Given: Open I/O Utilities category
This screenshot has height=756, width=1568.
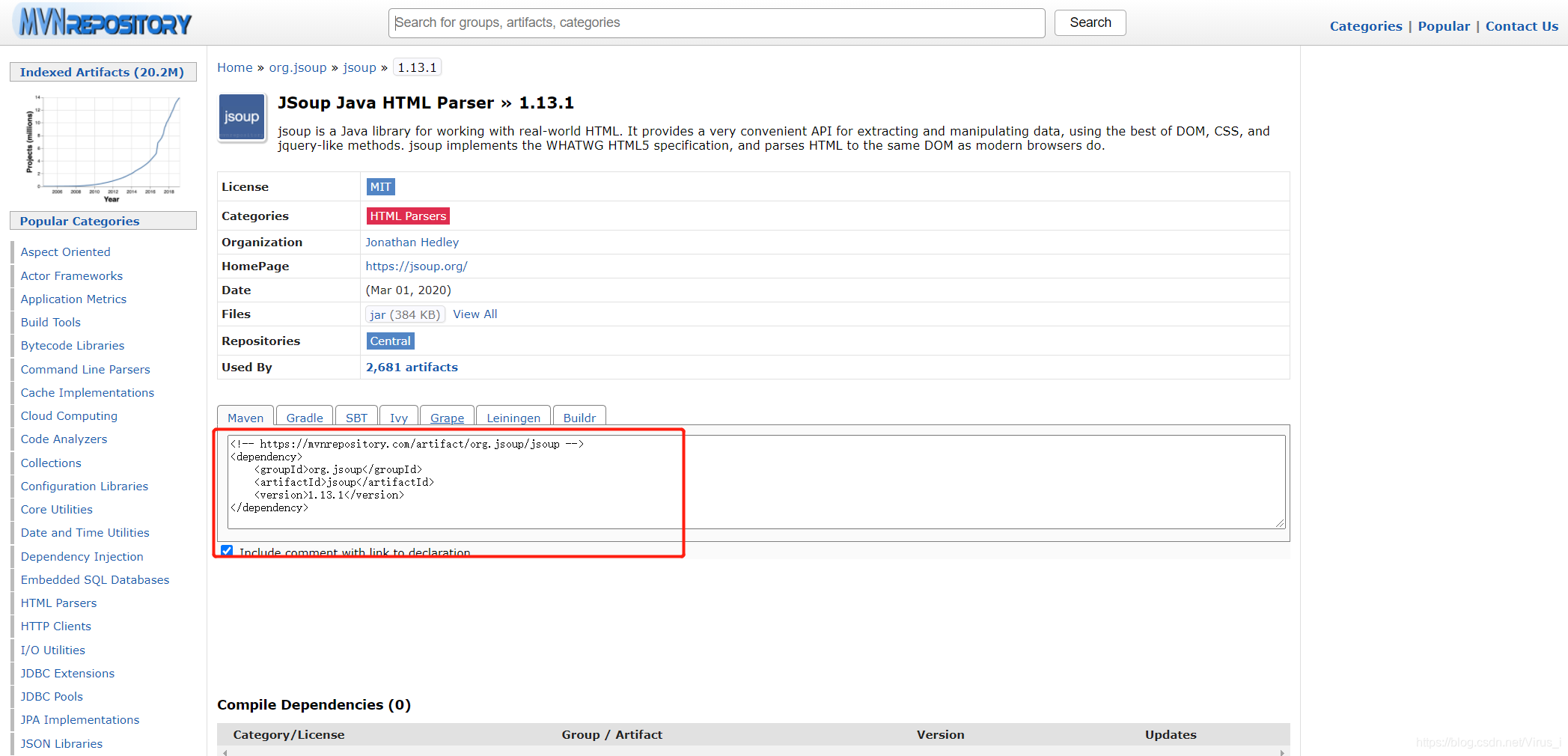Looking at the screenshot, I should point(53,650).
